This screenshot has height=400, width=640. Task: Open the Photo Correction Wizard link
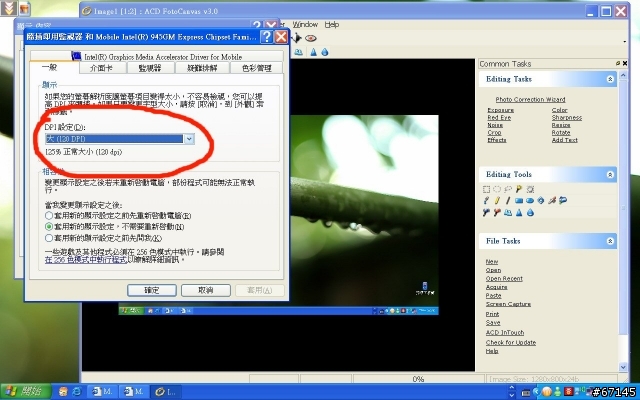(530, 99)
